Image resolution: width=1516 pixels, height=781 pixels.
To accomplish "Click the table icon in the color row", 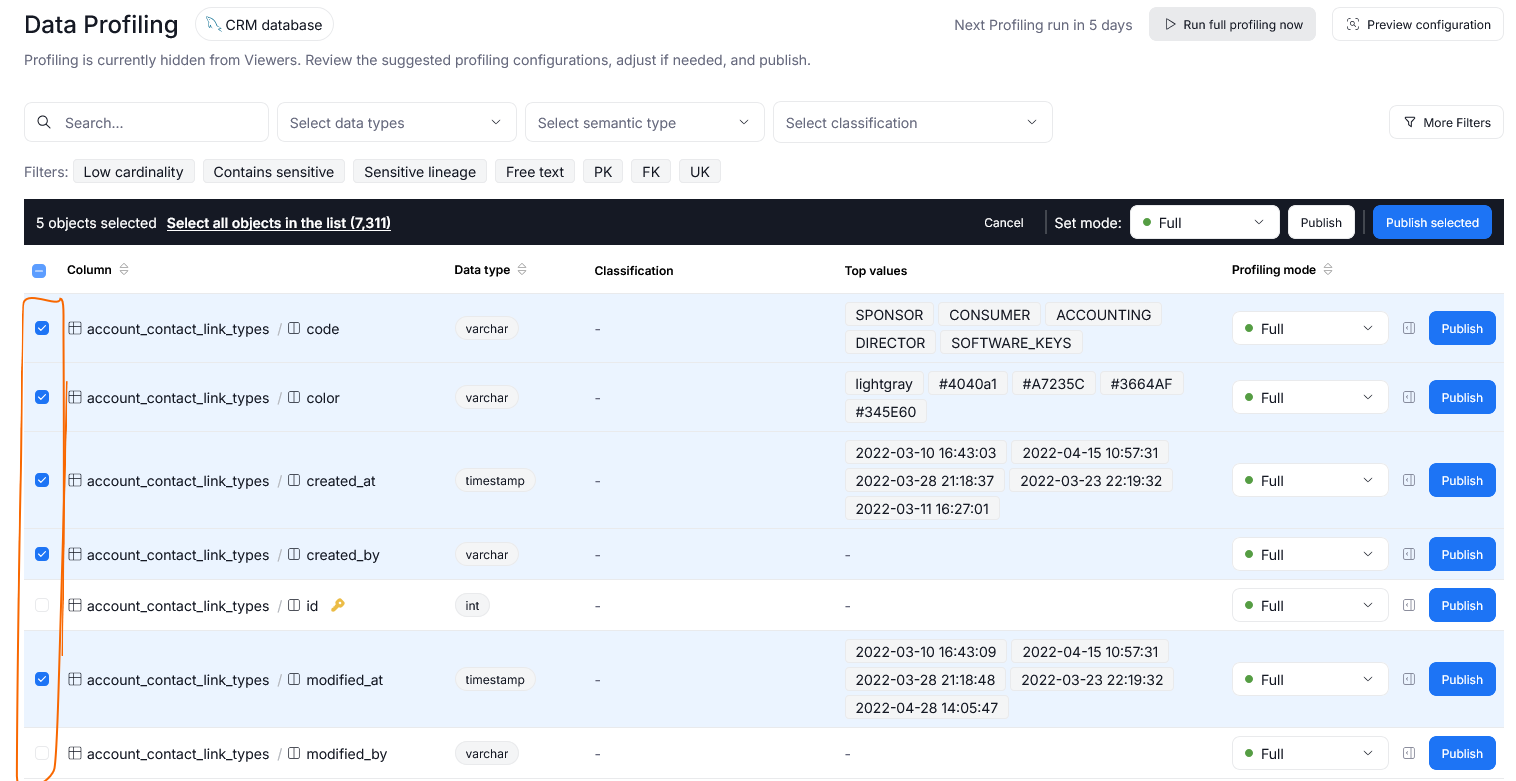I will click(x=75, y=397).
